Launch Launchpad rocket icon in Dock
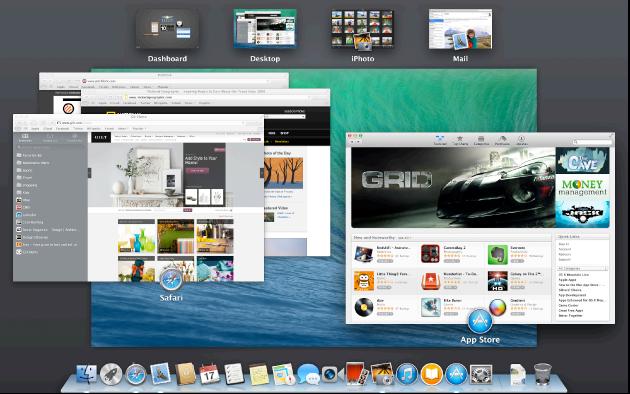Viewport: 630px width, 394px height. click(111, 374)
